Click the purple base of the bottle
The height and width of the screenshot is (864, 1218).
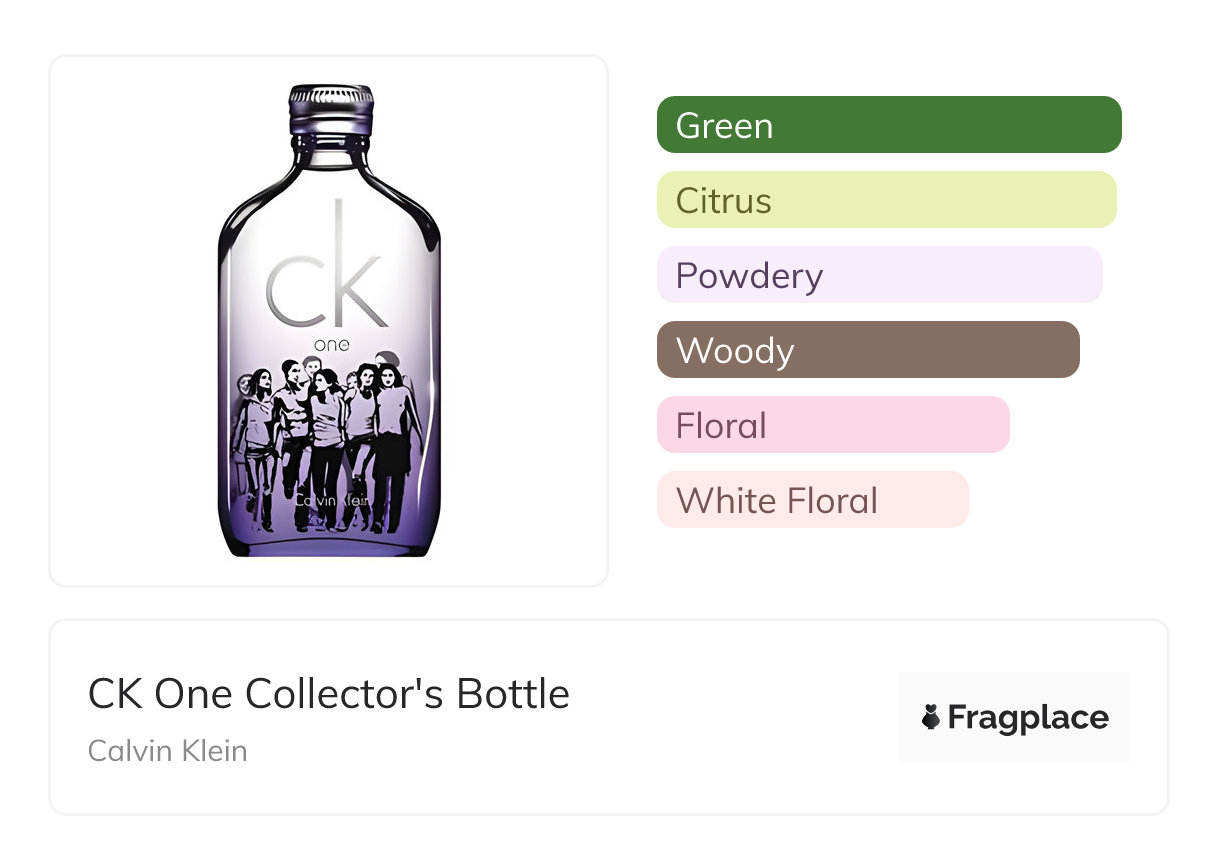(x=329, y=542)
